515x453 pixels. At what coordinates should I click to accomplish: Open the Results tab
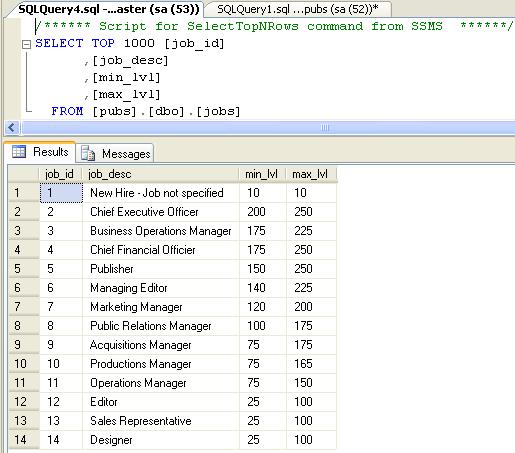(x=40, y=152)
